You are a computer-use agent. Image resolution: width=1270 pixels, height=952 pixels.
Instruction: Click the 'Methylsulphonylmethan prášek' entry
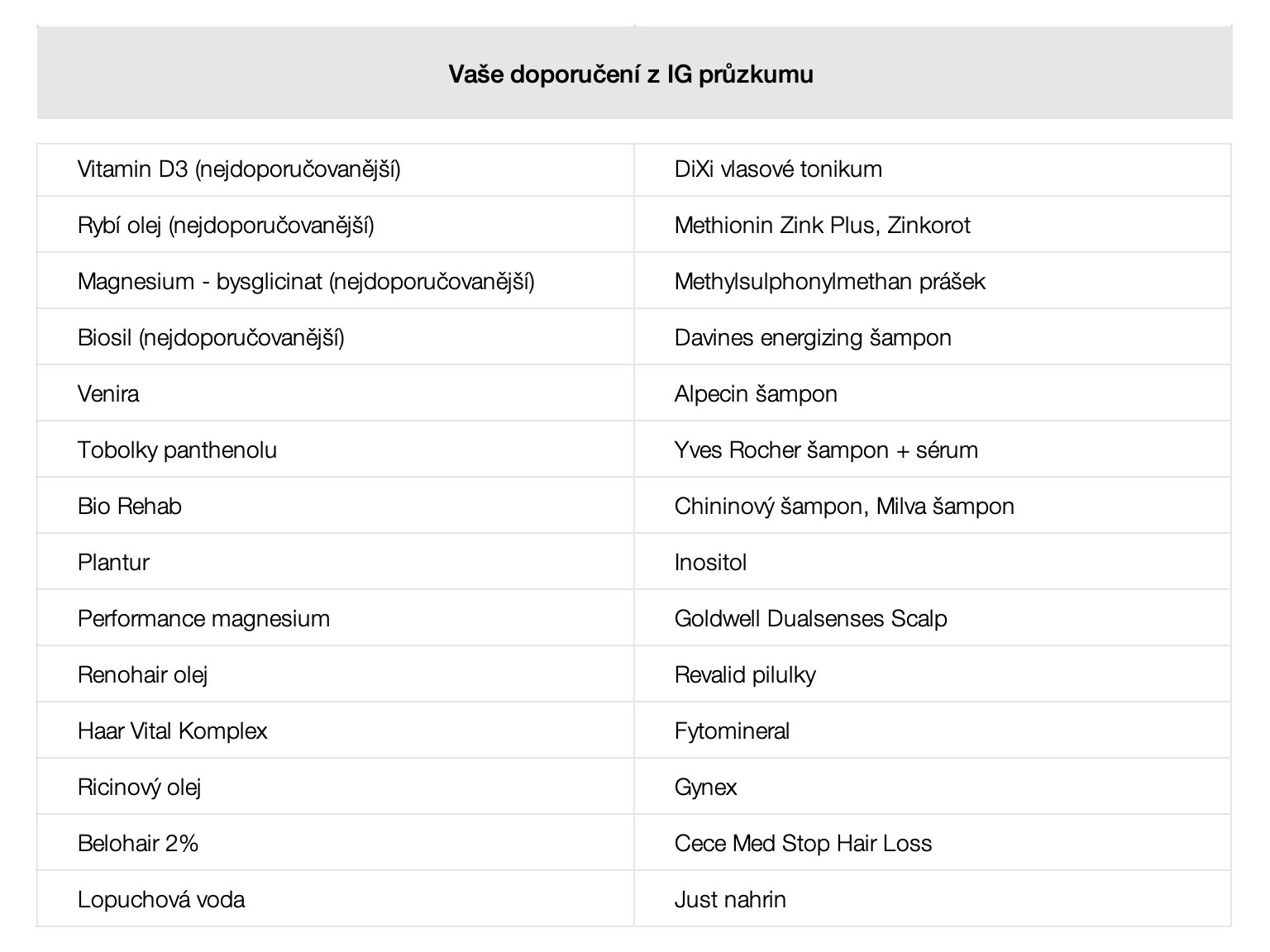tap(829, 282)
